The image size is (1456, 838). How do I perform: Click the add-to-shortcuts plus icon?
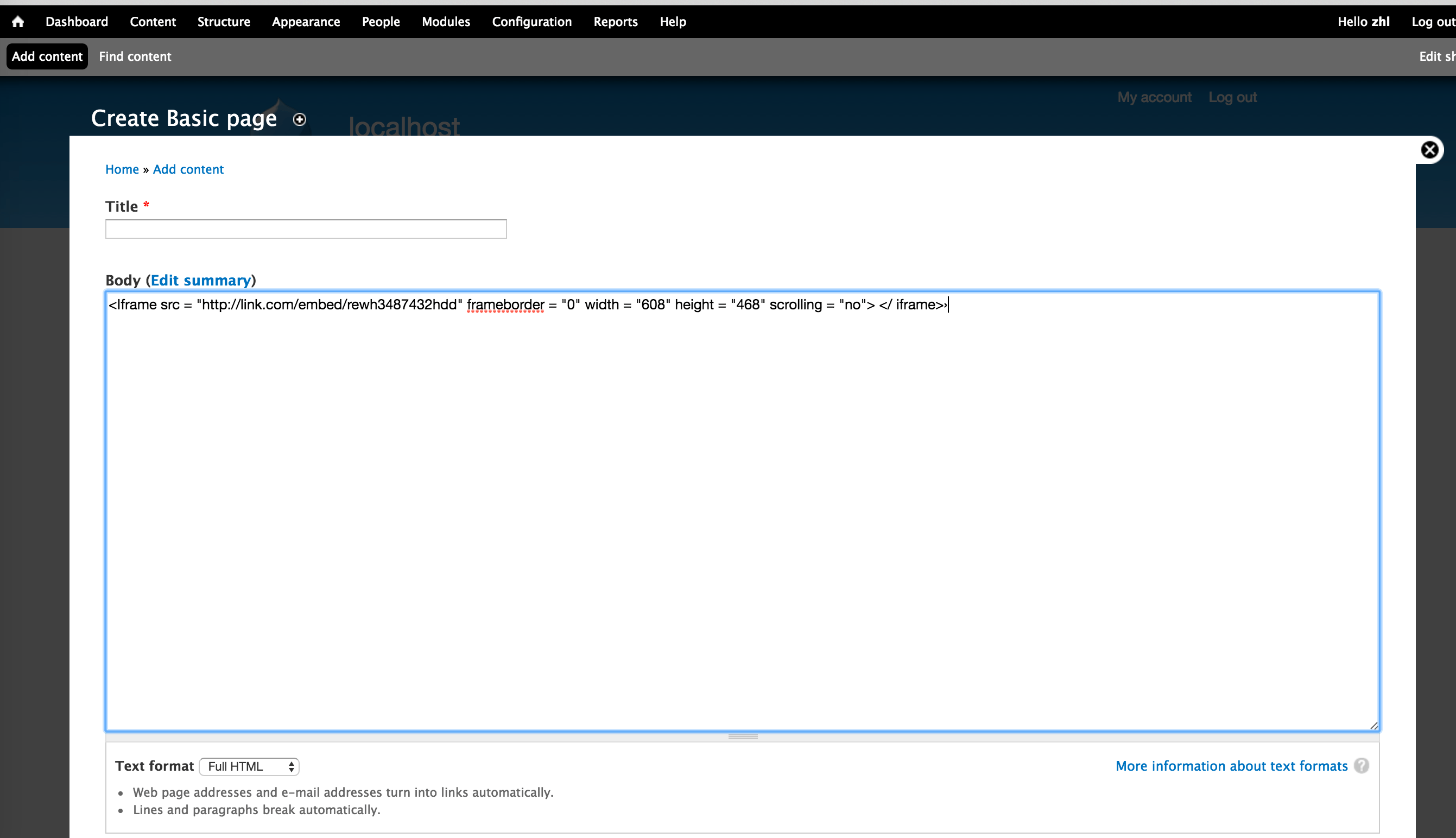pyautogui.click(x=299, y=119)
